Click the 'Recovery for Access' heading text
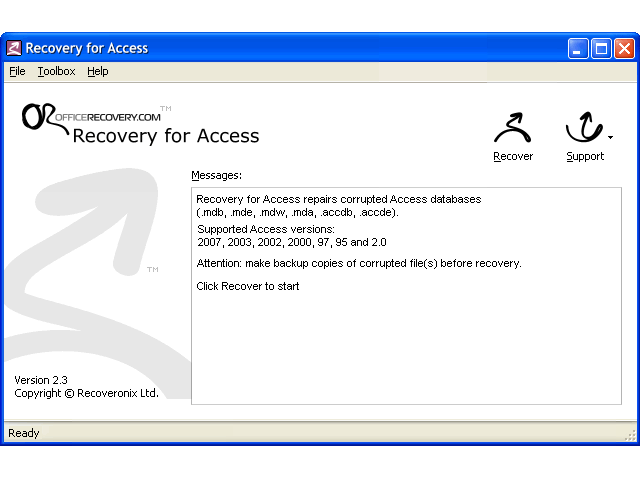Screen dimensions: 640x480 (166, 136)
